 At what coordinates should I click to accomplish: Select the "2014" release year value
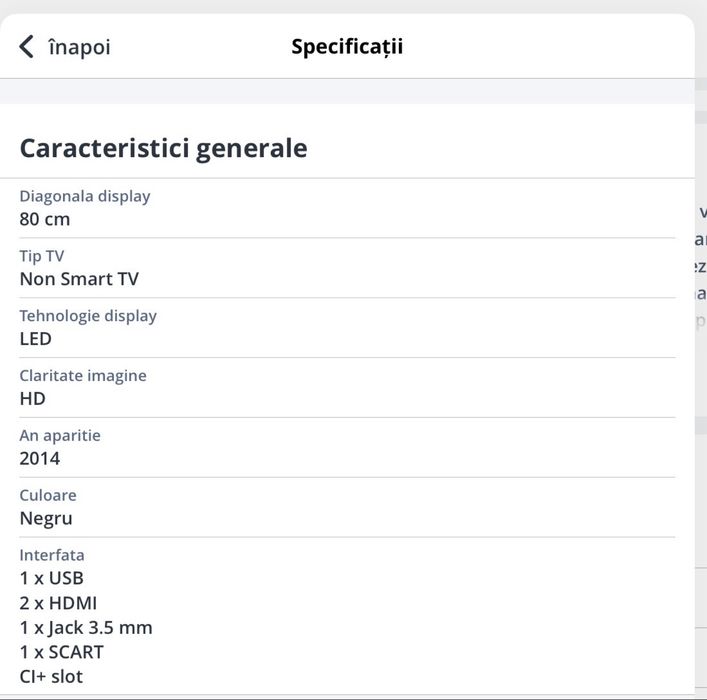point(40,459)
